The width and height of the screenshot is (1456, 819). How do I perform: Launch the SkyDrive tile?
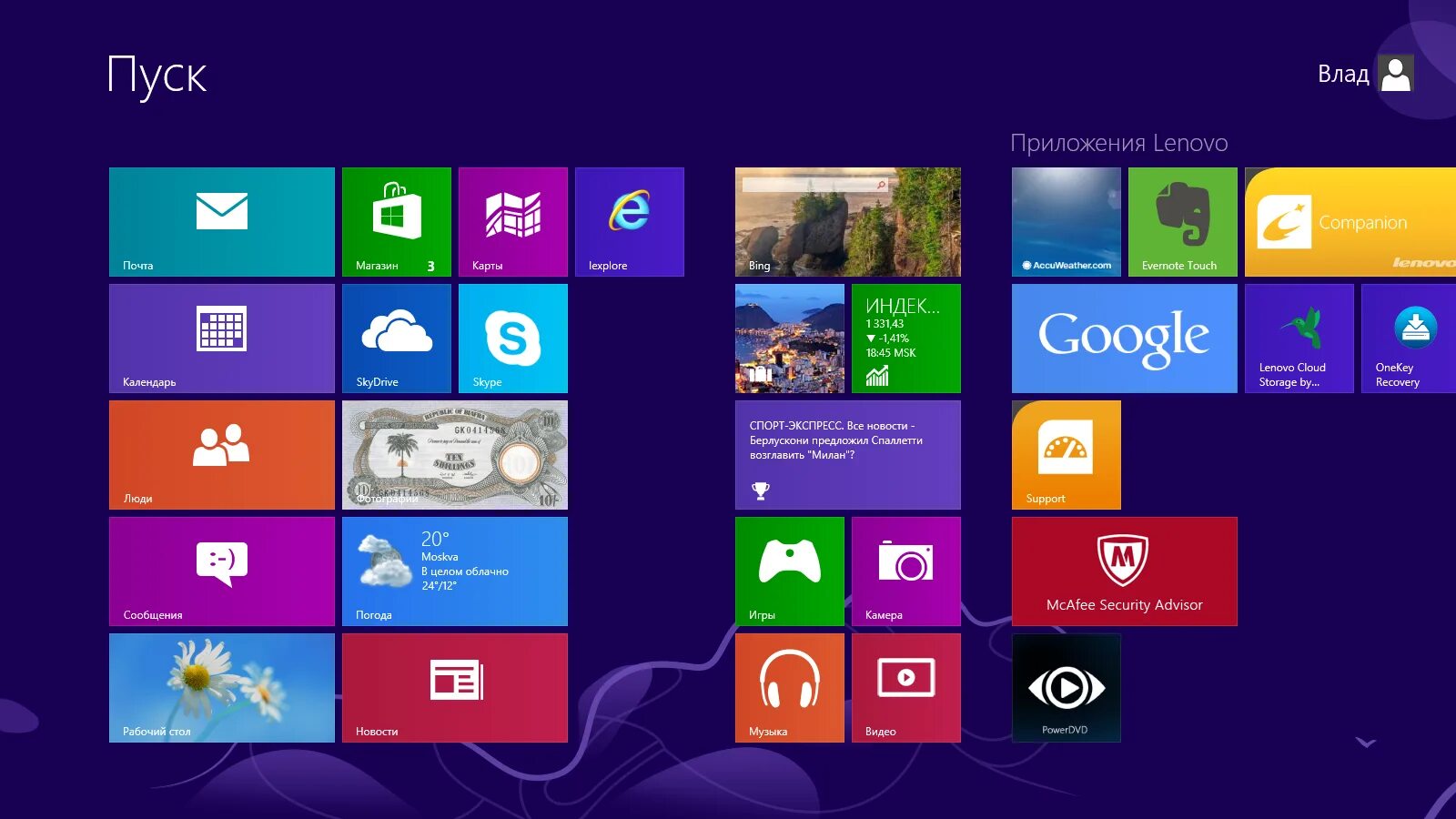point(397,339)
